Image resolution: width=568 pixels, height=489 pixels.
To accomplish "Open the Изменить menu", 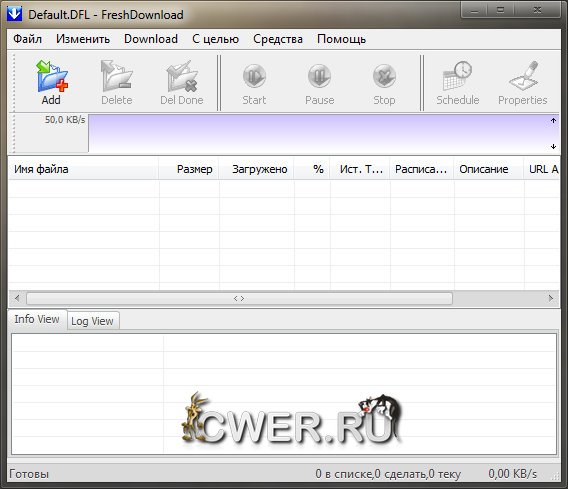I will (x=83, y=39).
